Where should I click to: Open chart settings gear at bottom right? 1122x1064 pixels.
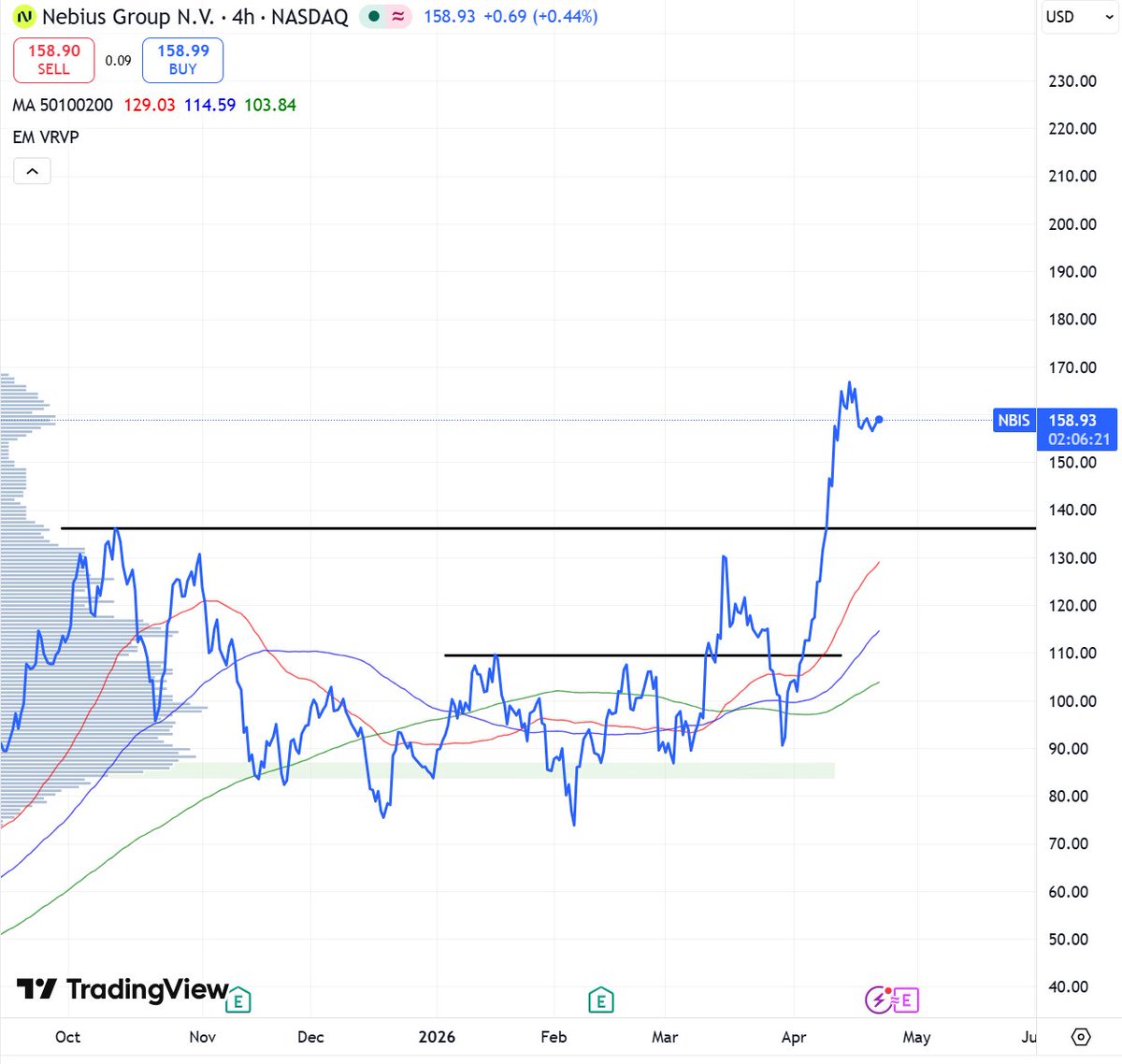pos(1081,1037)
